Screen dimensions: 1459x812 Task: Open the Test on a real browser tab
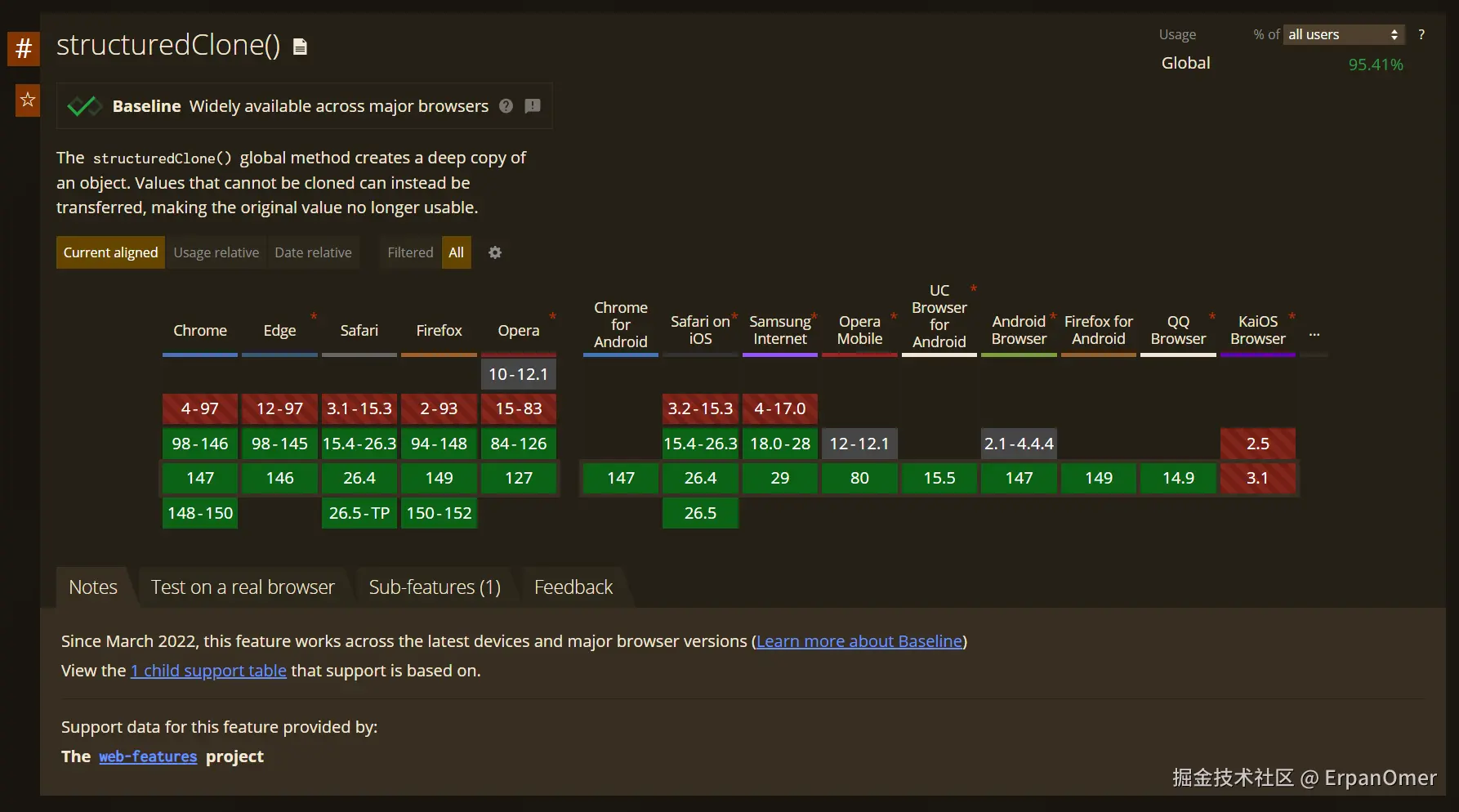[243, 587]
